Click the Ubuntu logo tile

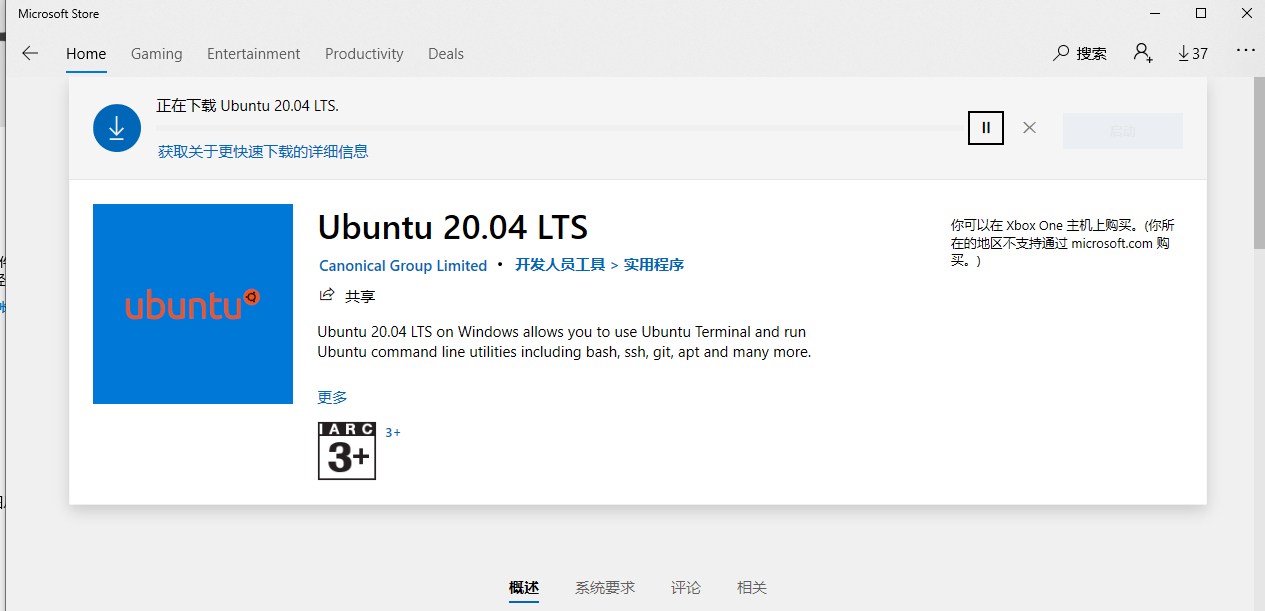[x=193, y=304]
